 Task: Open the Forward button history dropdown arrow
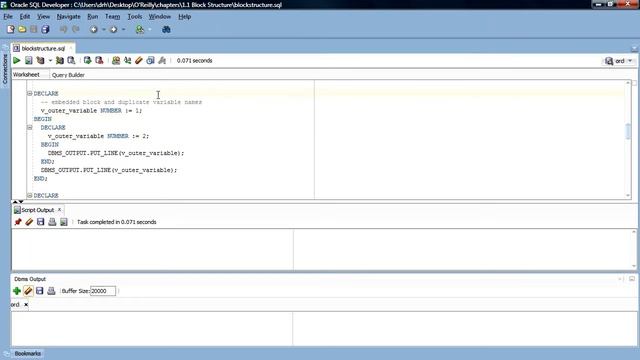pos(124,29)
